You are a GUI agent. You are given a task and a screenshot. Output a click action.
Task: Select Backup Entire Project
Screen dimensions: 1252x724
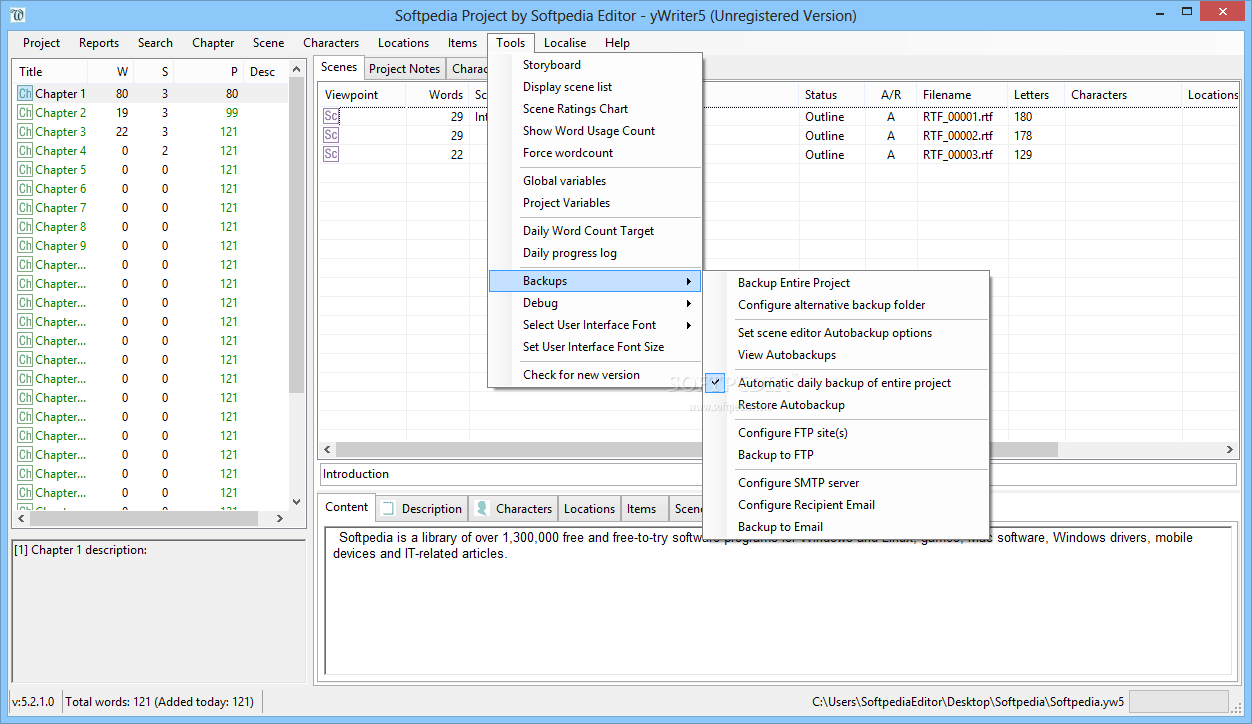tap(846, 283)
